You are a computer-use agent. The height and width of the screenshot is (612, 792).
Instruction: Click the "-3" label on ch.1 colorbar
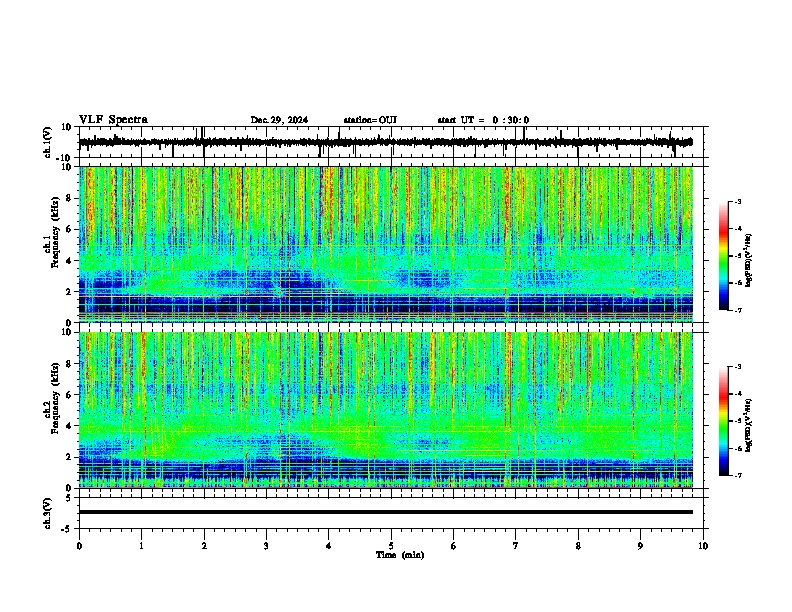click(x=738, y=201)
